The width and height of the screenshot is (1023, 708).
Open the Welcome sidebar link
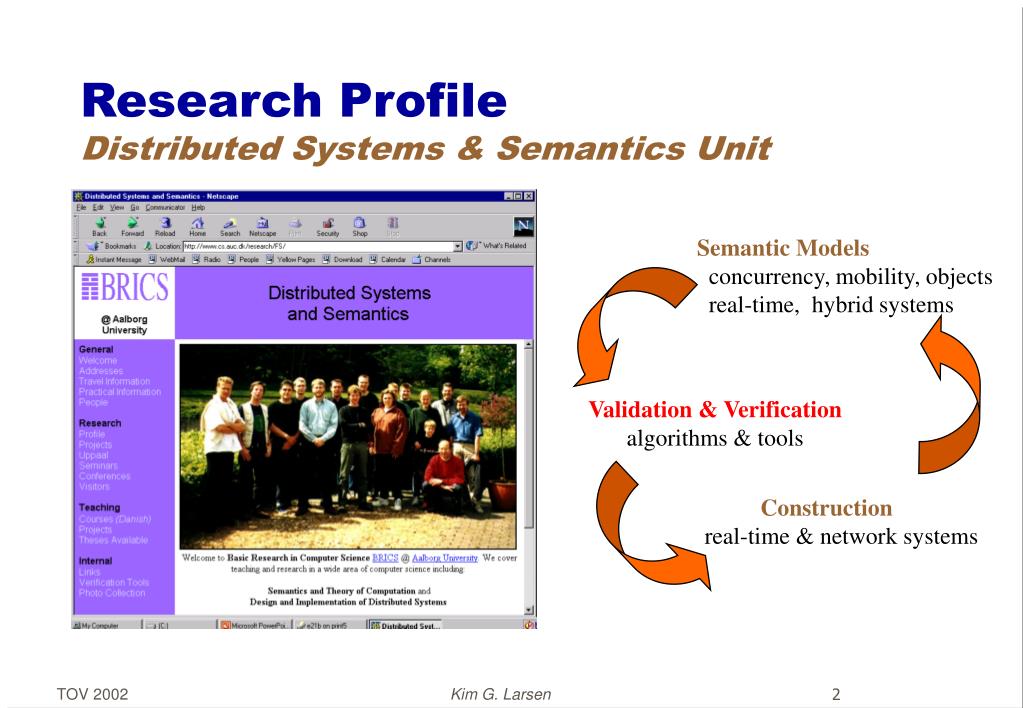98,360
